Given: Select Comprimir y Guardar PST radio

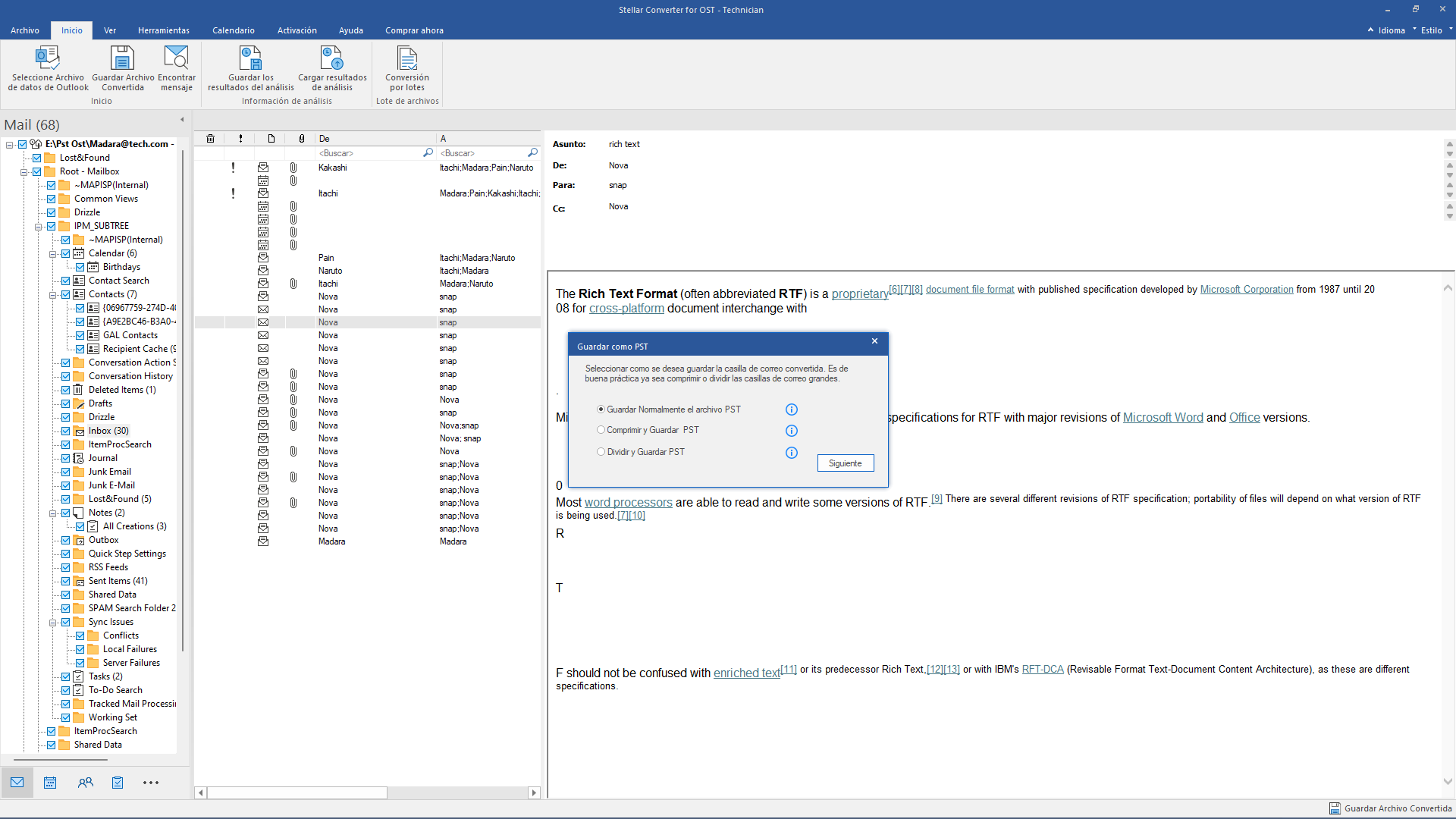Looking at the screenshot, I should (x=601, y=430).
